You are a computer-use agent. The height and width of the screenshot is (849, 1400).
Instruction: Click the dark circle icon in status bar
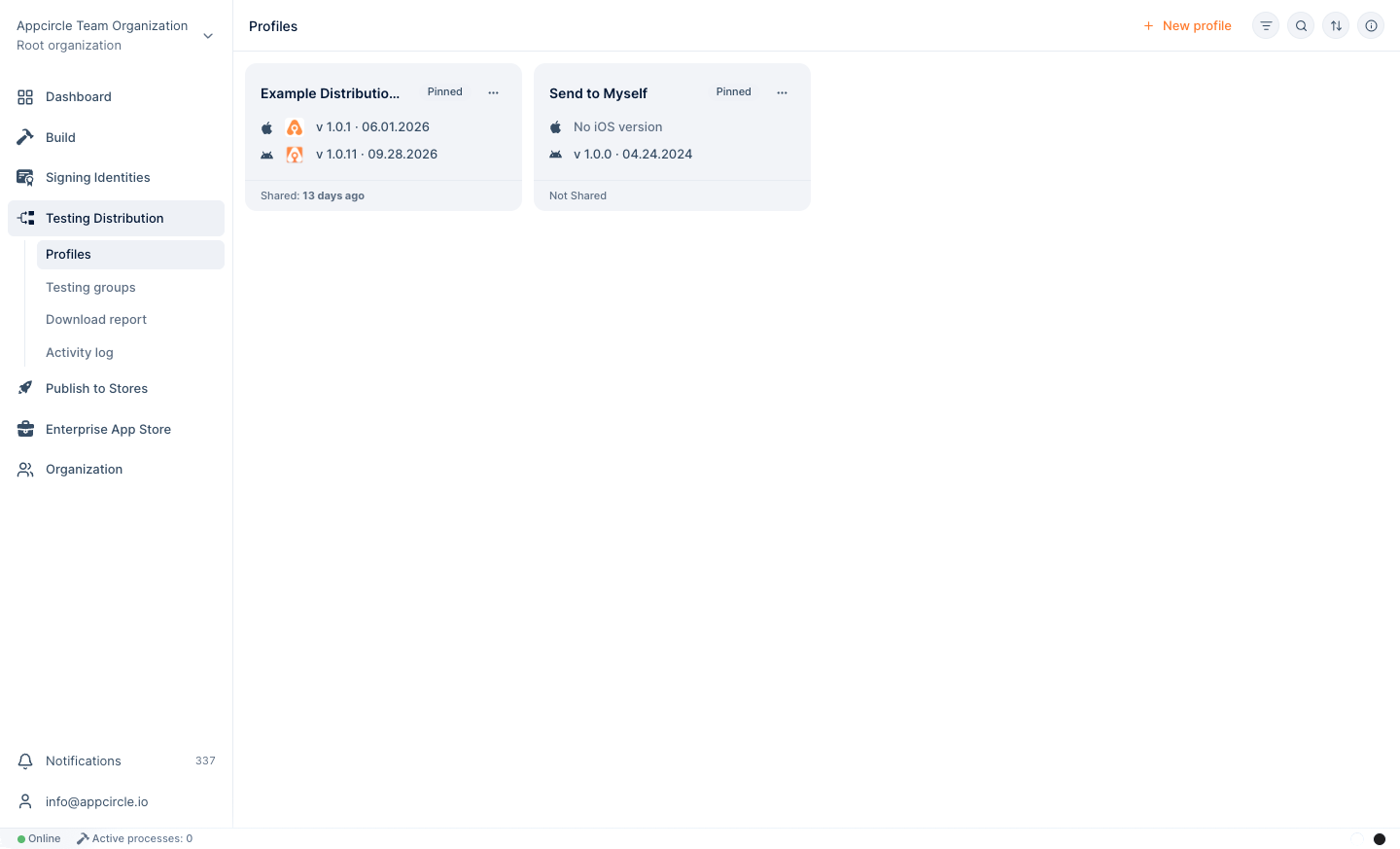point(1379,839)
